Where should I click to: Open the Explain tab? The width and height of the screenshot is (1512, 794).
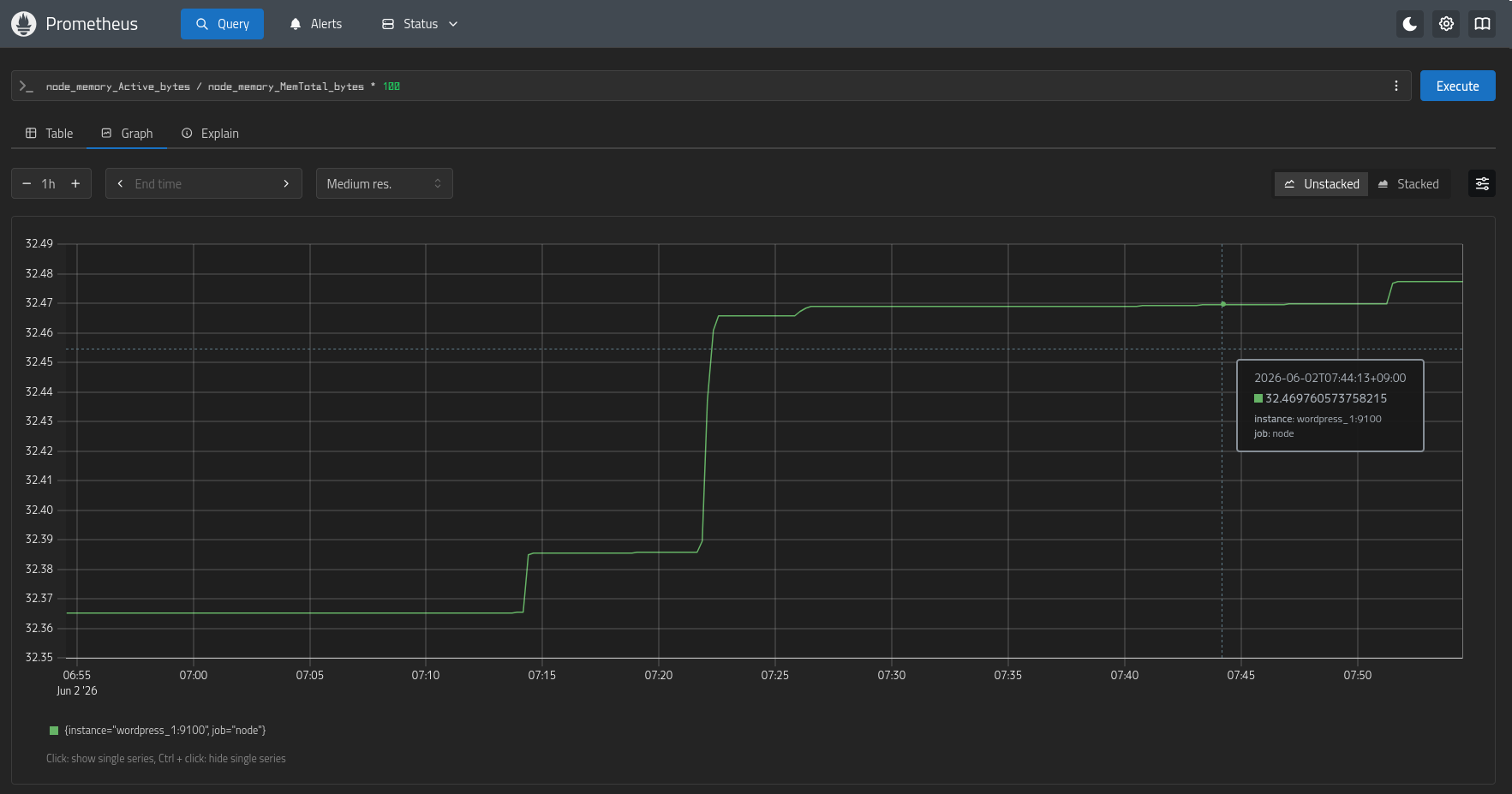tap(210, 134)
